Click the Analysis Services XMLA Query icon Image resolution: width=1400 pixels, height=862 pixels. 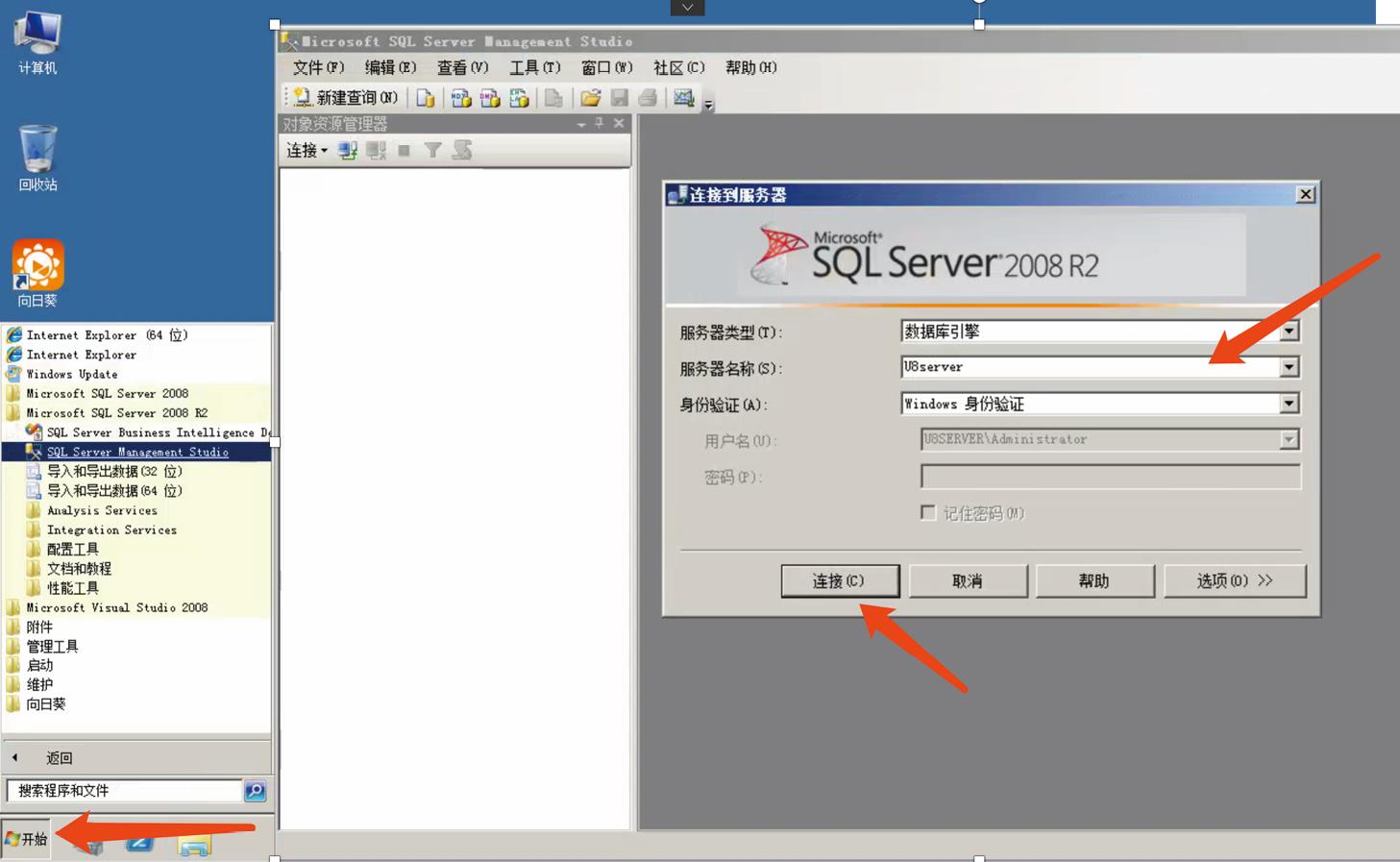519,98
